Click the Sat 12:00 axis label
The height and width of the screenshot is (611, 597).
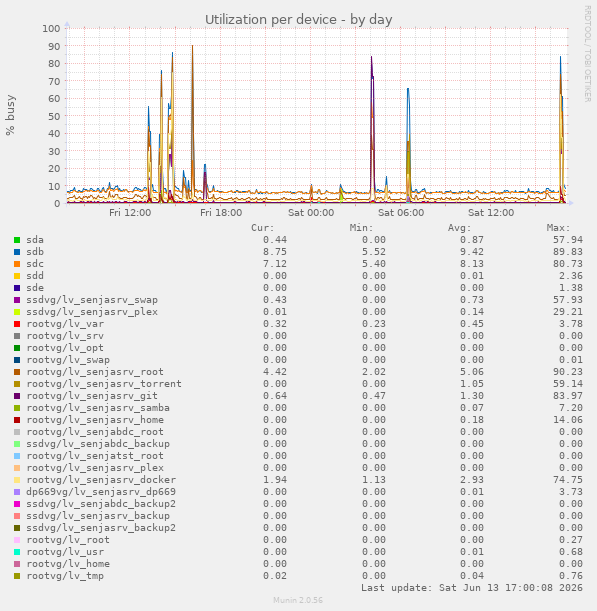pyautogui.click(x=491, y=213)
